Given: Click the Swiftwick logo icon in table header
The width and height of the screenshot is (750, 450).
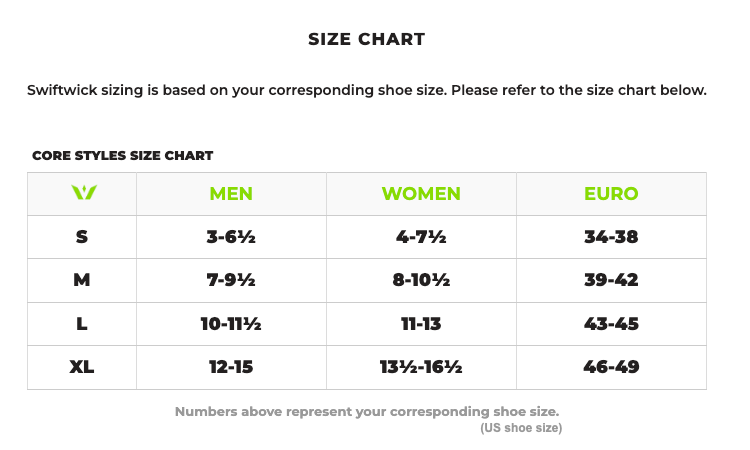Looking at the screenshot, I should [82, 193].
